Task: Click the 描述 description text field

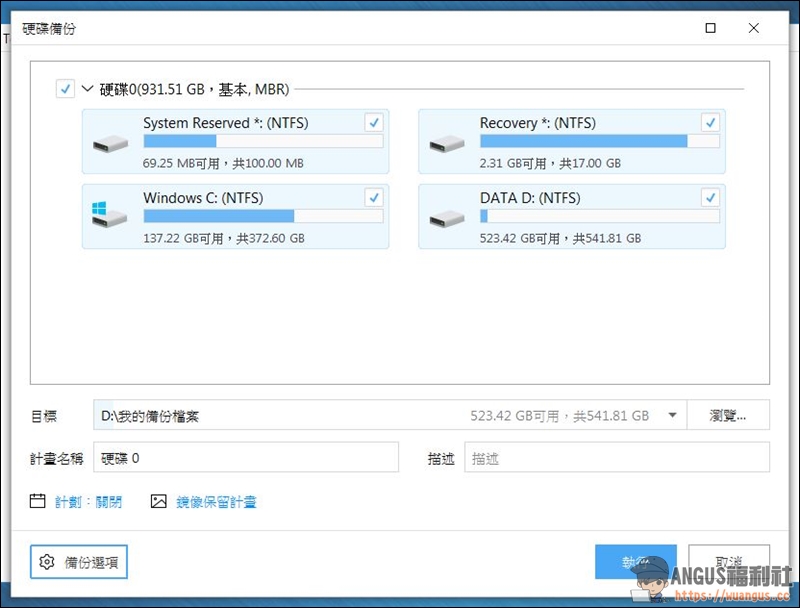Action: click(x=616, y=458)
